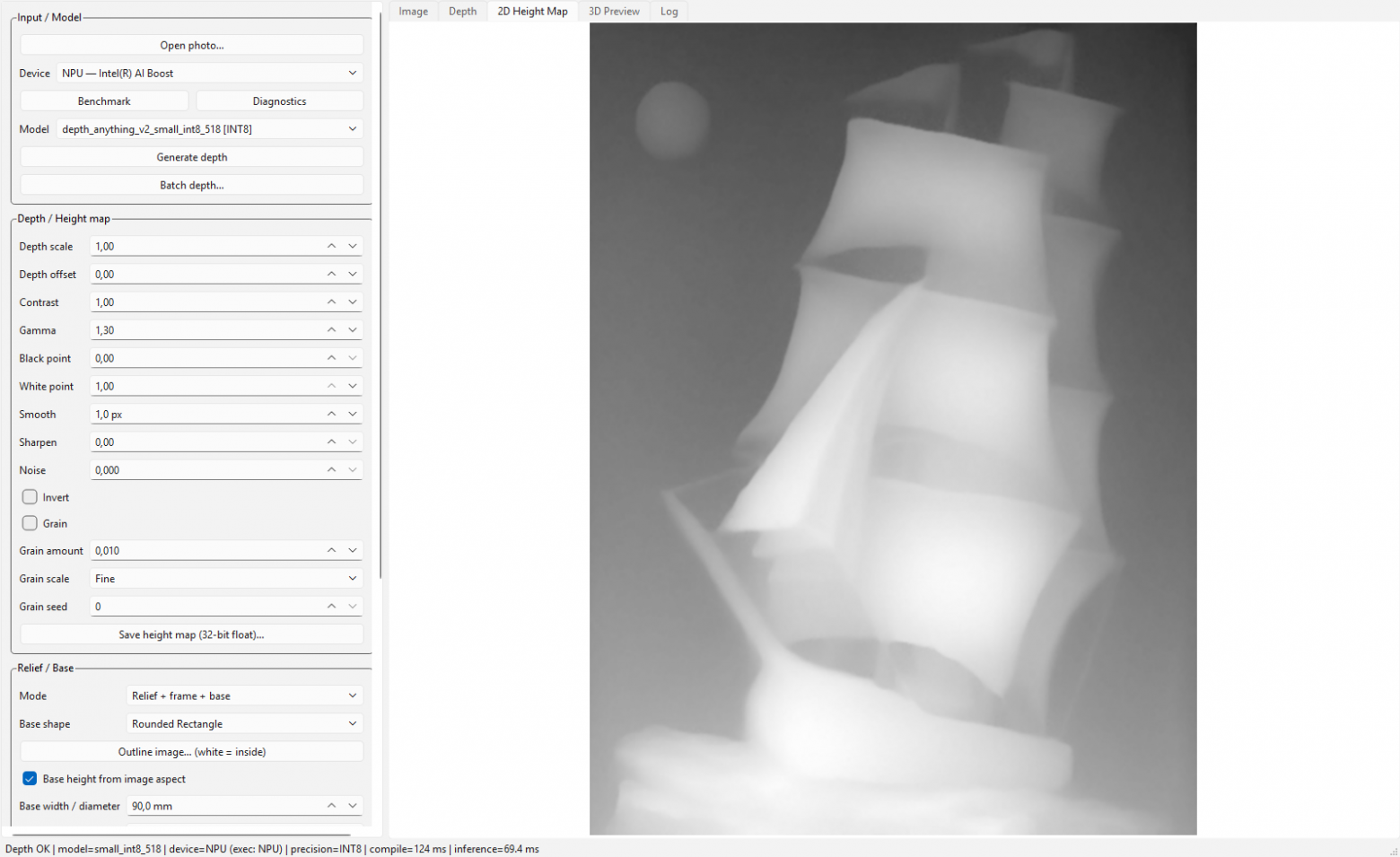Switch to the Depth tab
Image resolution: width=1400 pixels, height=857 pixels.
462,12
